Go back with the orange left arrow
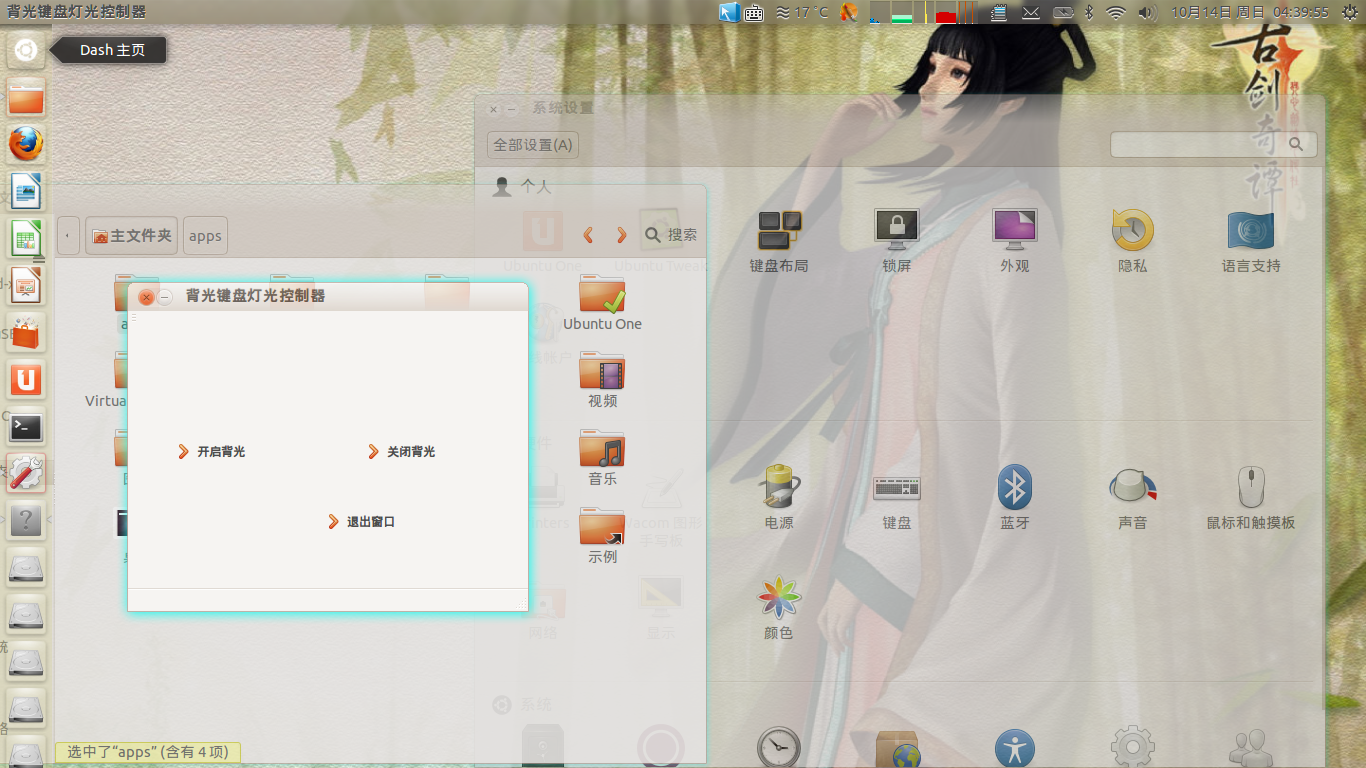The width and height of the screenshot is (1366, 768). pos(588,235)
